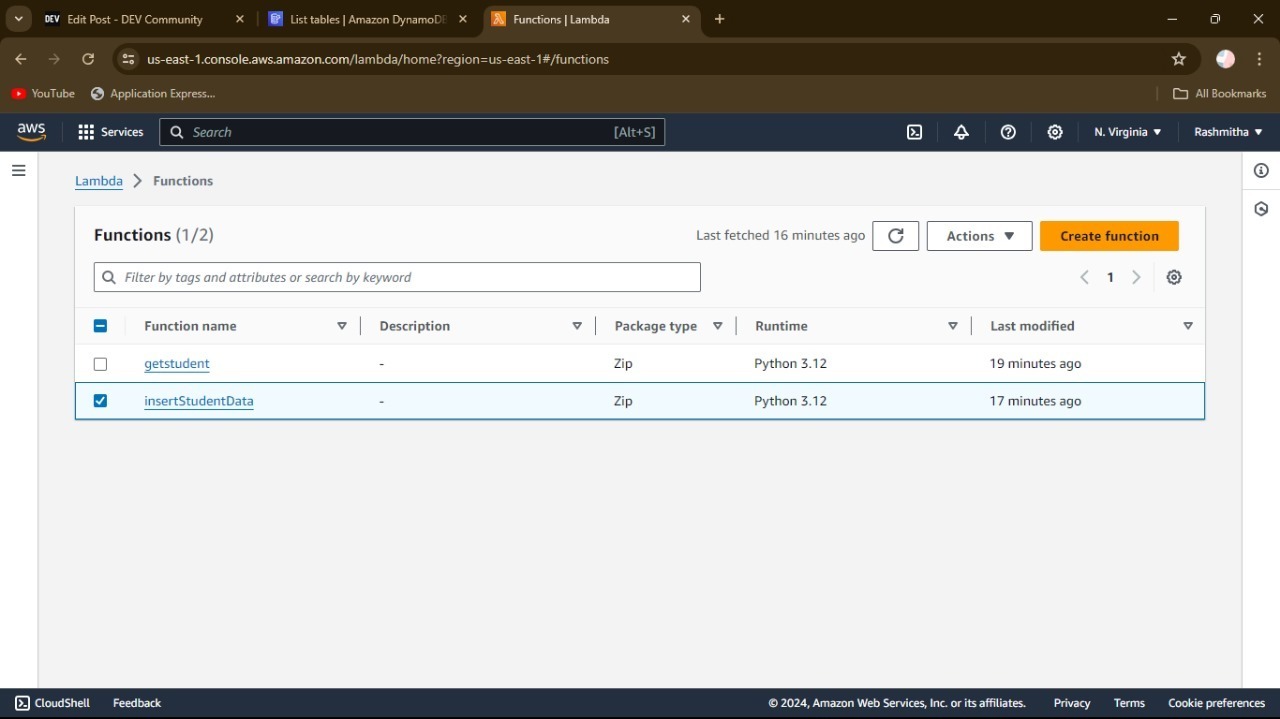Open the YouTube bookmark
This screenshot has width=1280, height=719.
pyautogui.click(x=43, y=93)
